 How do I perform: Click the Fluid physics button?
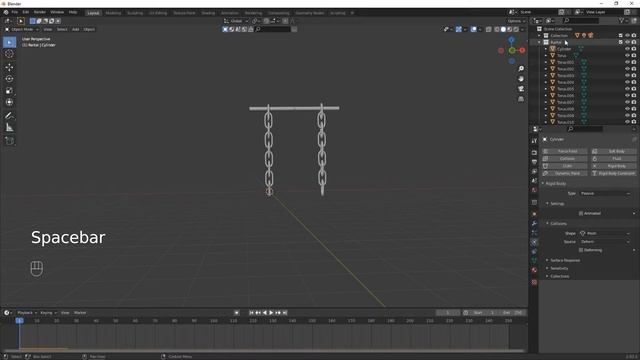pyautogui.click(x=613, y=158)
